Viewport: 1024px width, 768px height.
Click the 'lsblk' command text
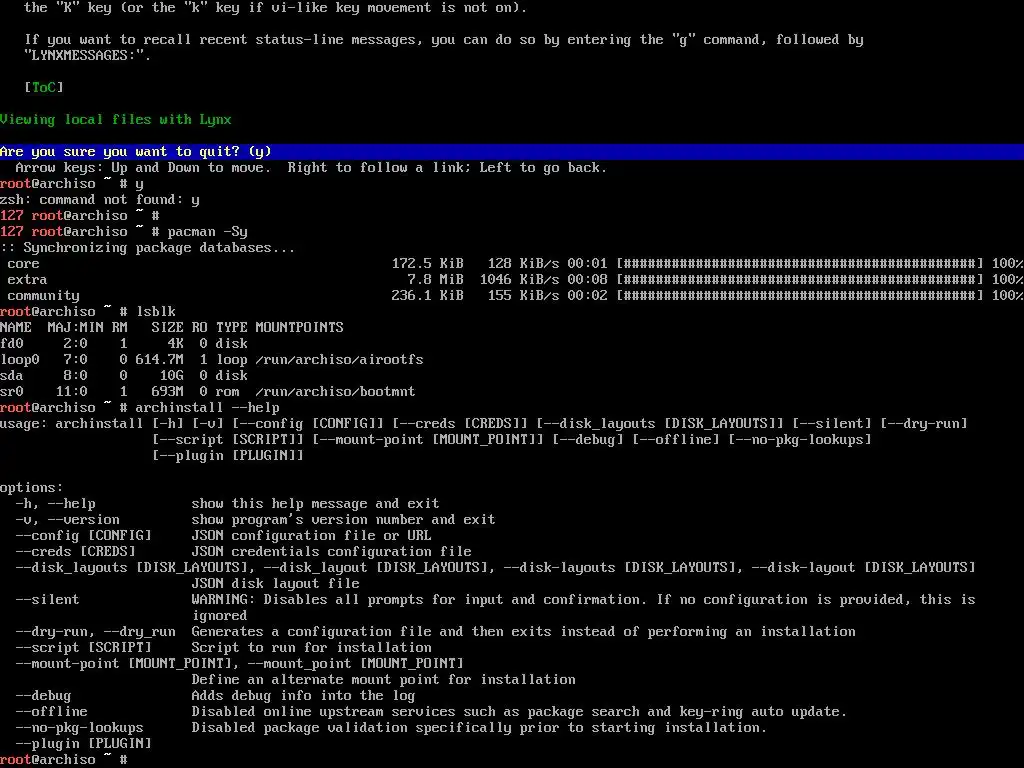point(155,312)
